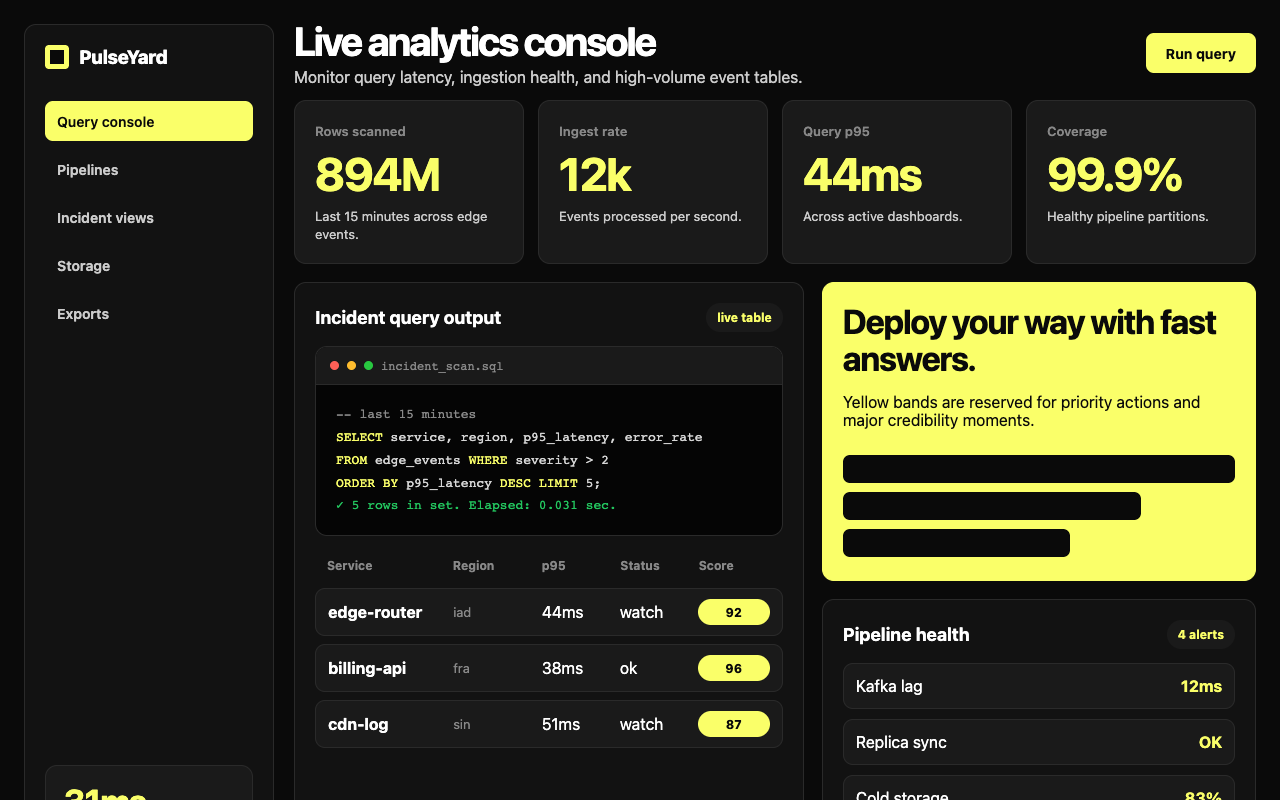Viewport: 1280px width, 800px height.
Task: Click the watch status for cdn-log
Action: click(x=642, y=724)
